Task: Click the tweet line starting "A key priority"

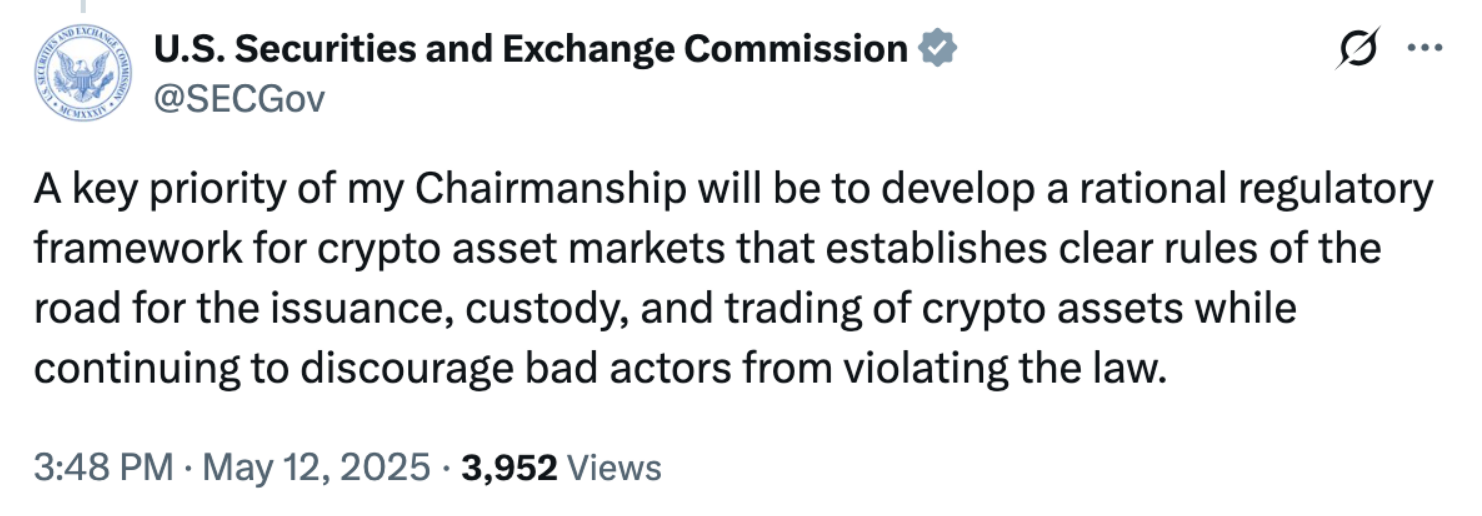Action: point(734,190)
